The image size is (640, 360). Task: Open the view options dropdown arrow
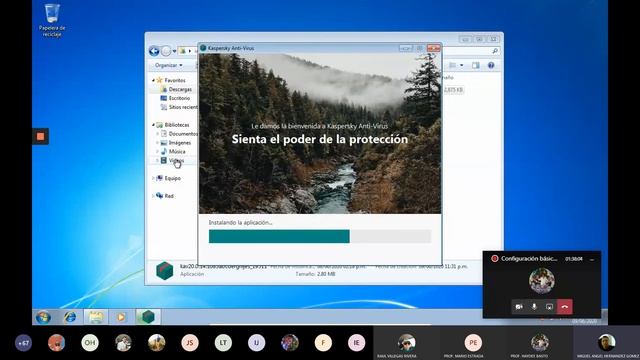tap(462, 65)
